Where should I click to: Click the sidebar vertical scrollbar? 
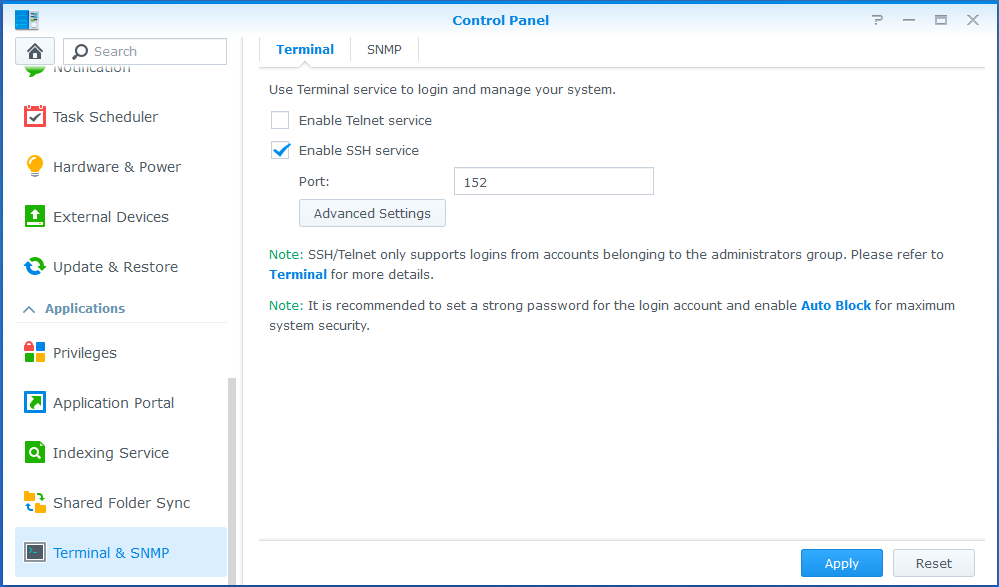click(232, 480)
